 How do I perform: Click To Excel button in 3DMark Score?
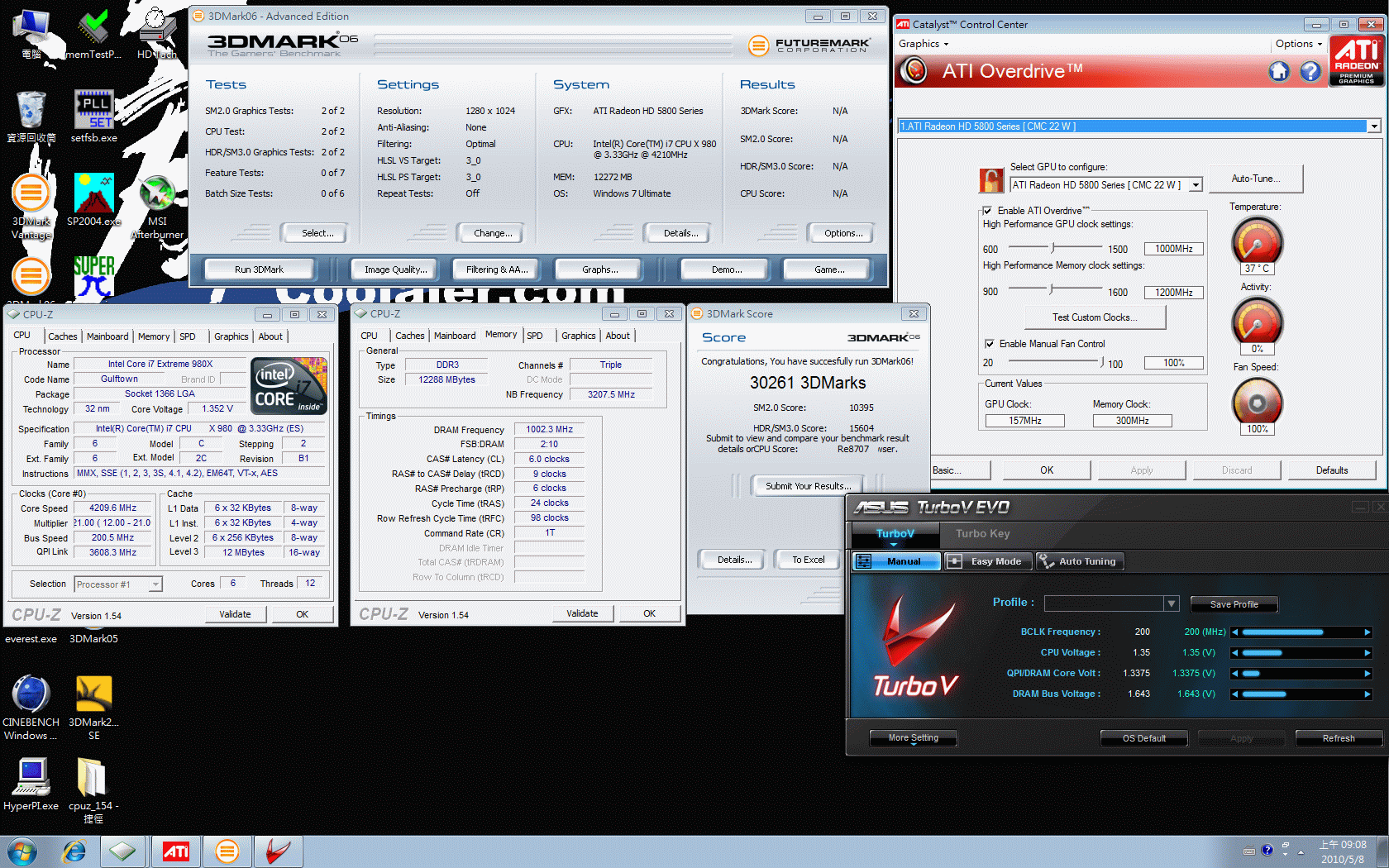click(809, 560)
